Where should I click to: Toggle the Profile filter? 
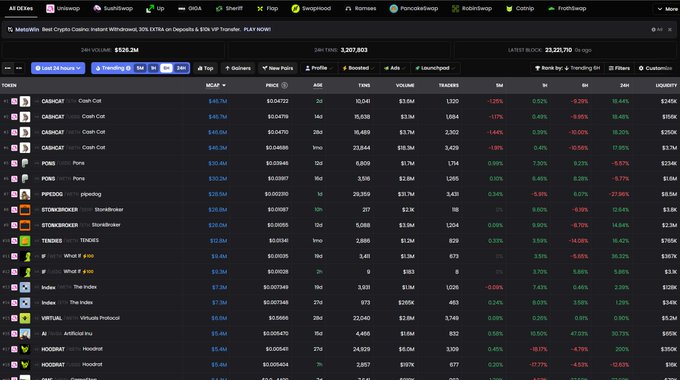319,68
